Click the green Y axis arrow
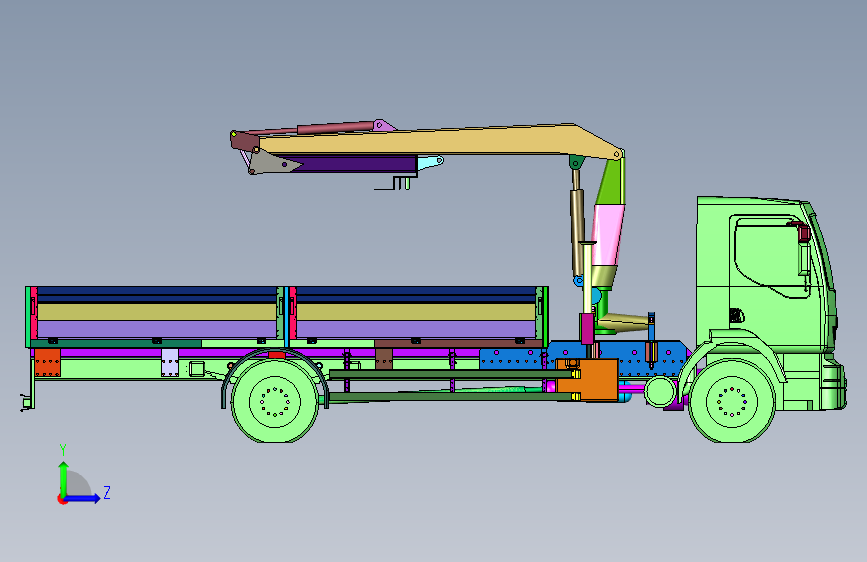This screenshot has width=867, height=562. click(x=63, y=479)
